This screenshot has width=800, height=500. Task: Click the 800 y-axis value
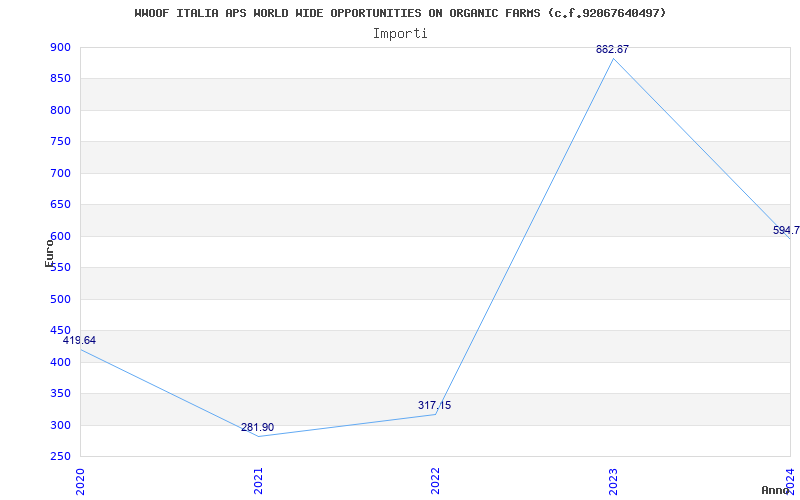tap(60, 110)
